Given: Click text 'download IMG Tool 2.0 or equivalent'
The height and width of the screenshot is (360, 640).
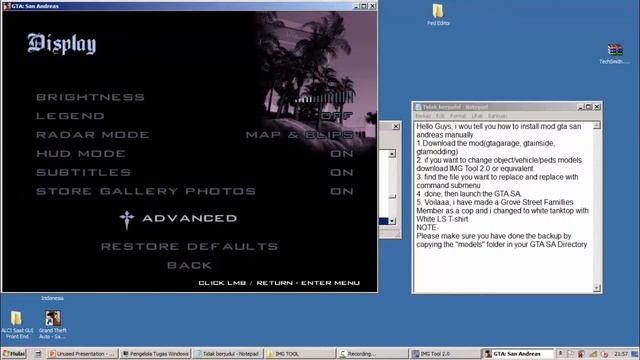Looking at the screenshot, I should (x=475, y=169).
